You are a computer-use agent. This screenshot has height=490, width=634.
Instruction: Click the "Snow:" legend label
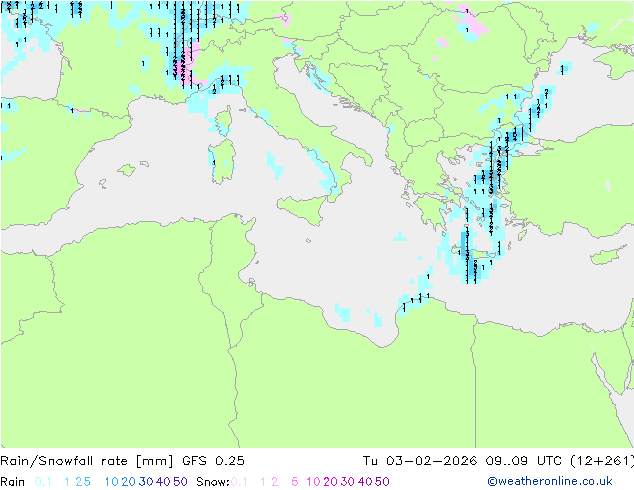click(x=213, y=482)
